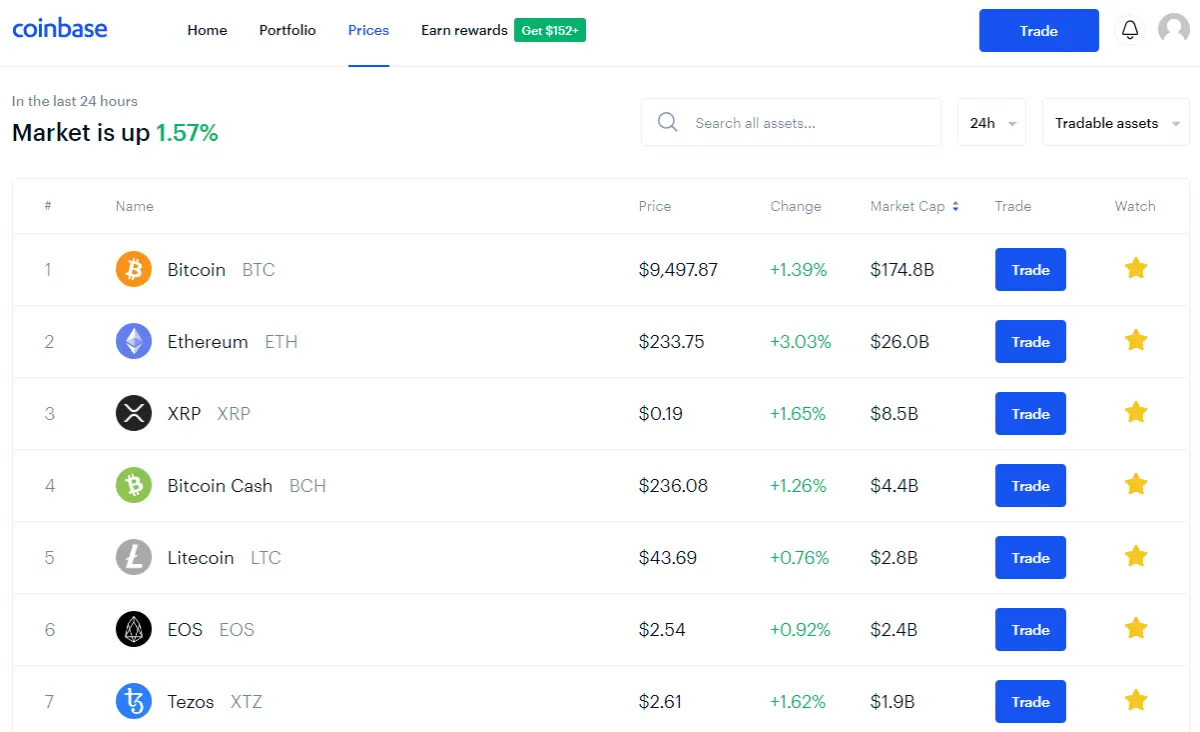
Task: Open the Tradable assets filter dropdown
Action: pyautogui.click(x=1116, y=122)
